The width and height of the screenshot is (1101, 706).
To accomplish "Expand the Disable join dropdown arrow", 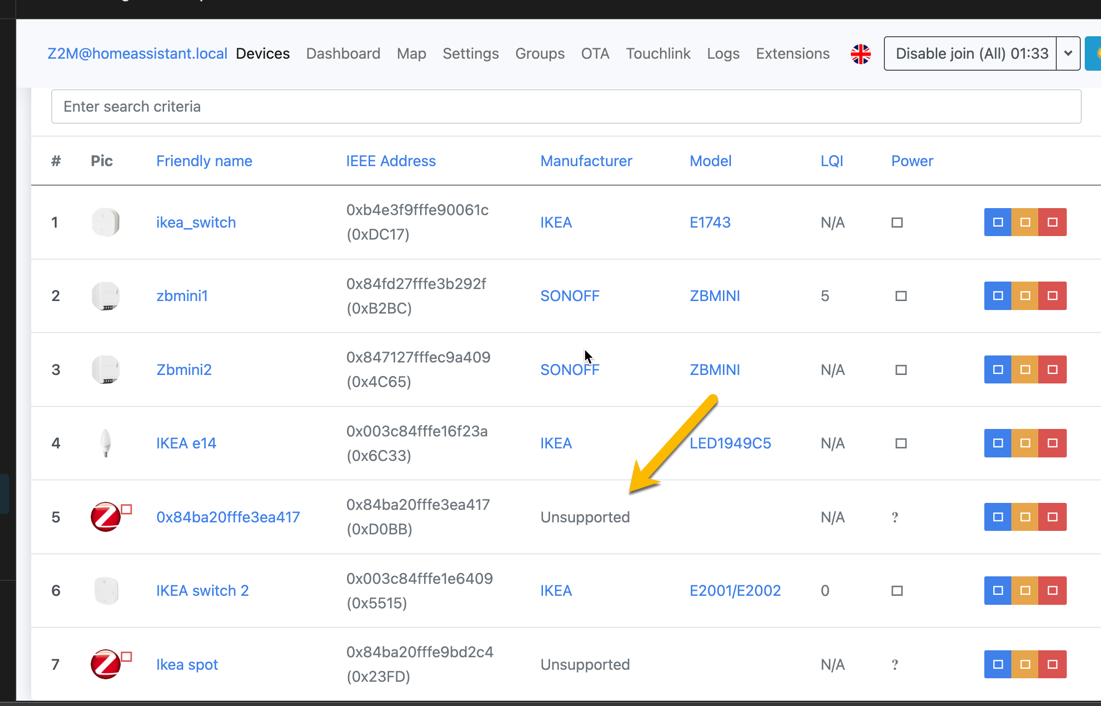I will pos(1068,54).
